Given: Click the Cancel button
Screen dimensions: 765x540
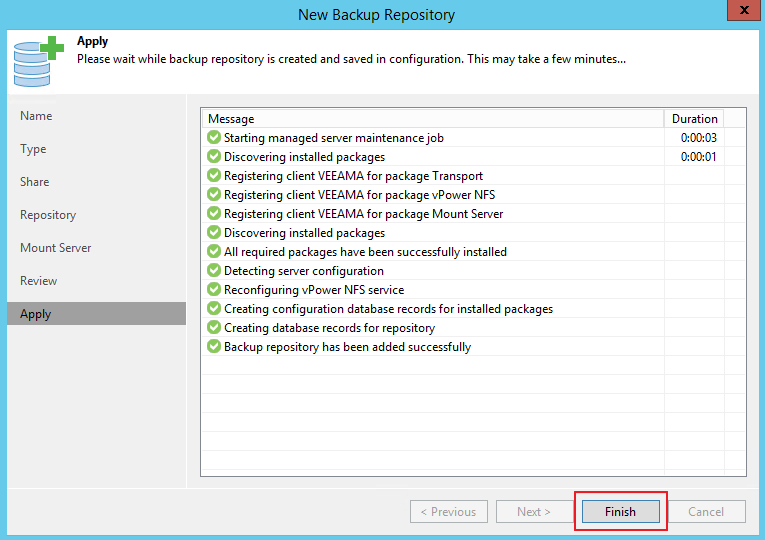Looking at the screenshot, I should pos(705,511).
